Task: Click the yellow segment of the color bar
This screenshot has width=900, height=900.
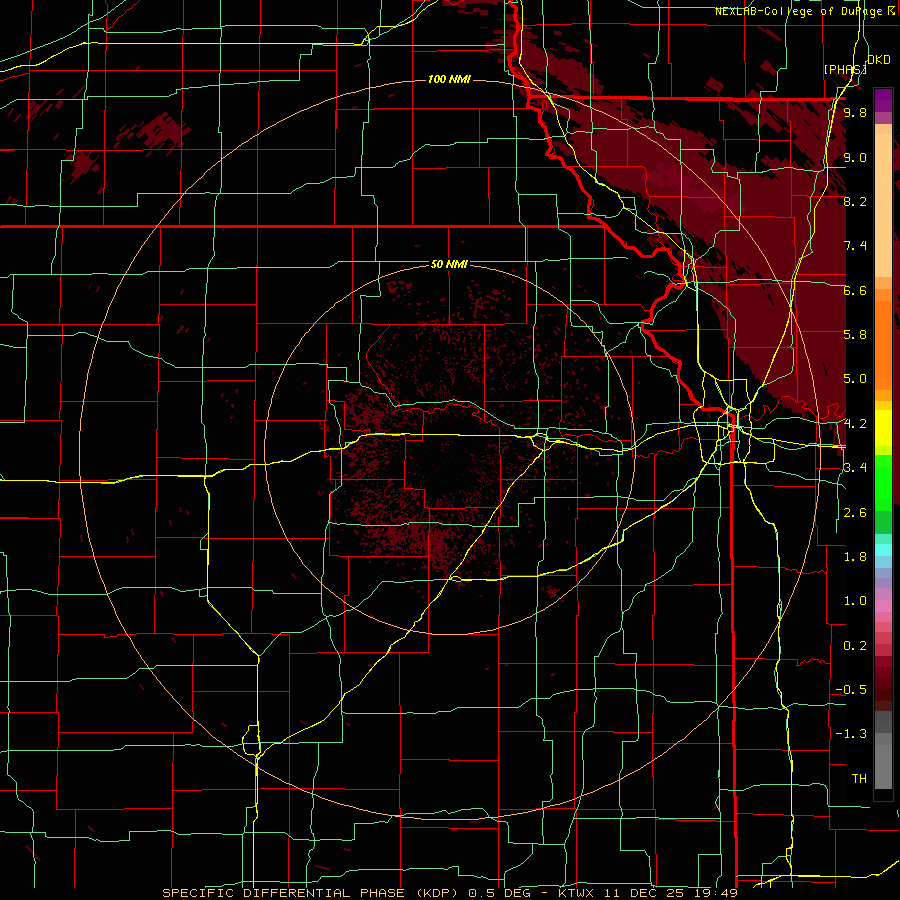Action: [x=883, y=429]
